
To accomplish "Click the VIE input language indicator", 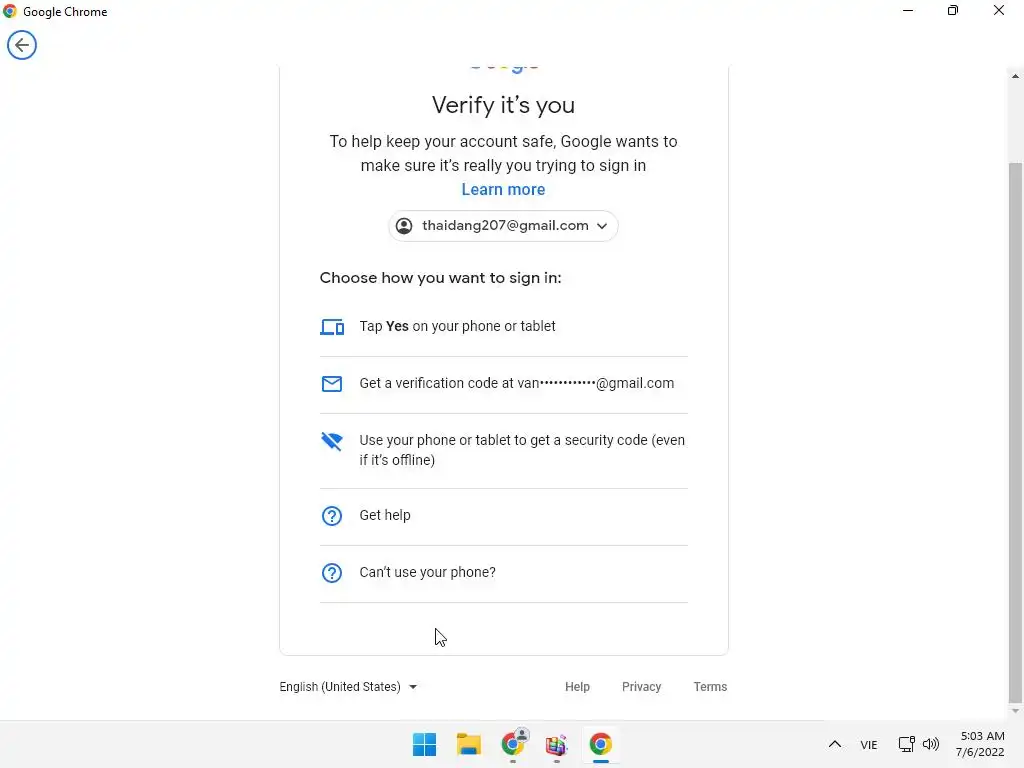I will click(x=869, y=744).
